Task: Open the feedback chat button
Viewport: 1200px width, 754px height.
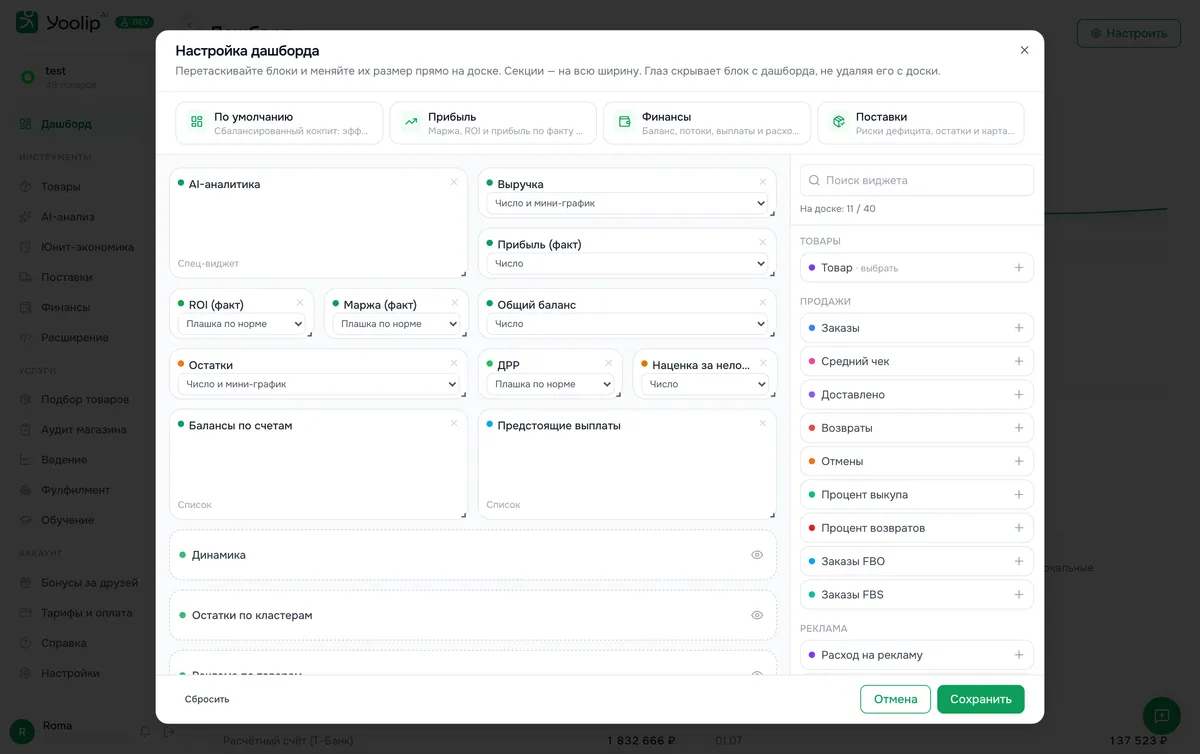Action: coord(1162,716)
